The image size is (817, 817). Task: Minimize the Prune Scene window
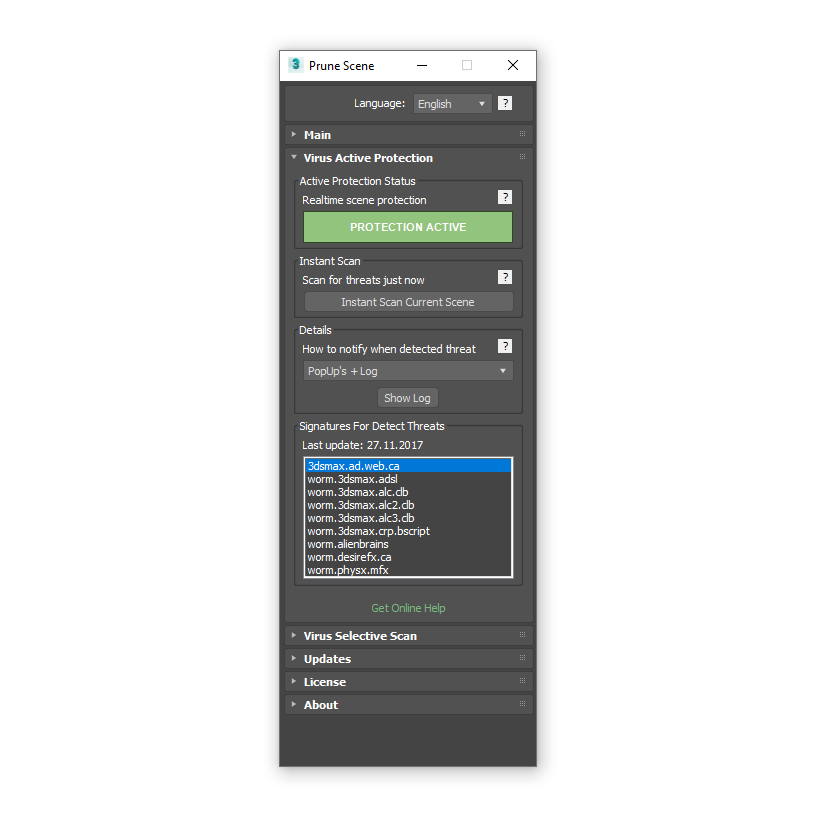click(422, 66)
